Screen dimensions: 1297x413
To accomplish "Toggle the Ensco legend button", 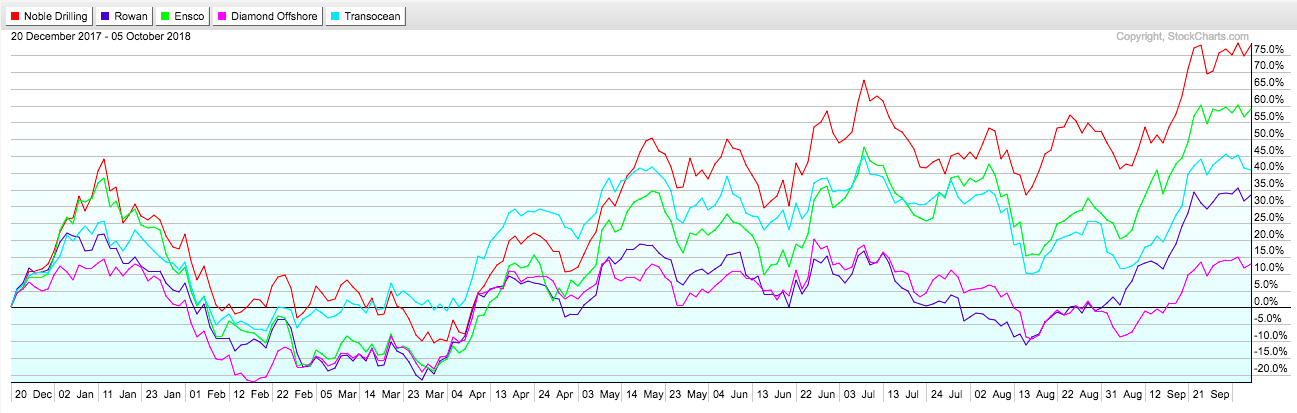I will [x=184, y=16].
